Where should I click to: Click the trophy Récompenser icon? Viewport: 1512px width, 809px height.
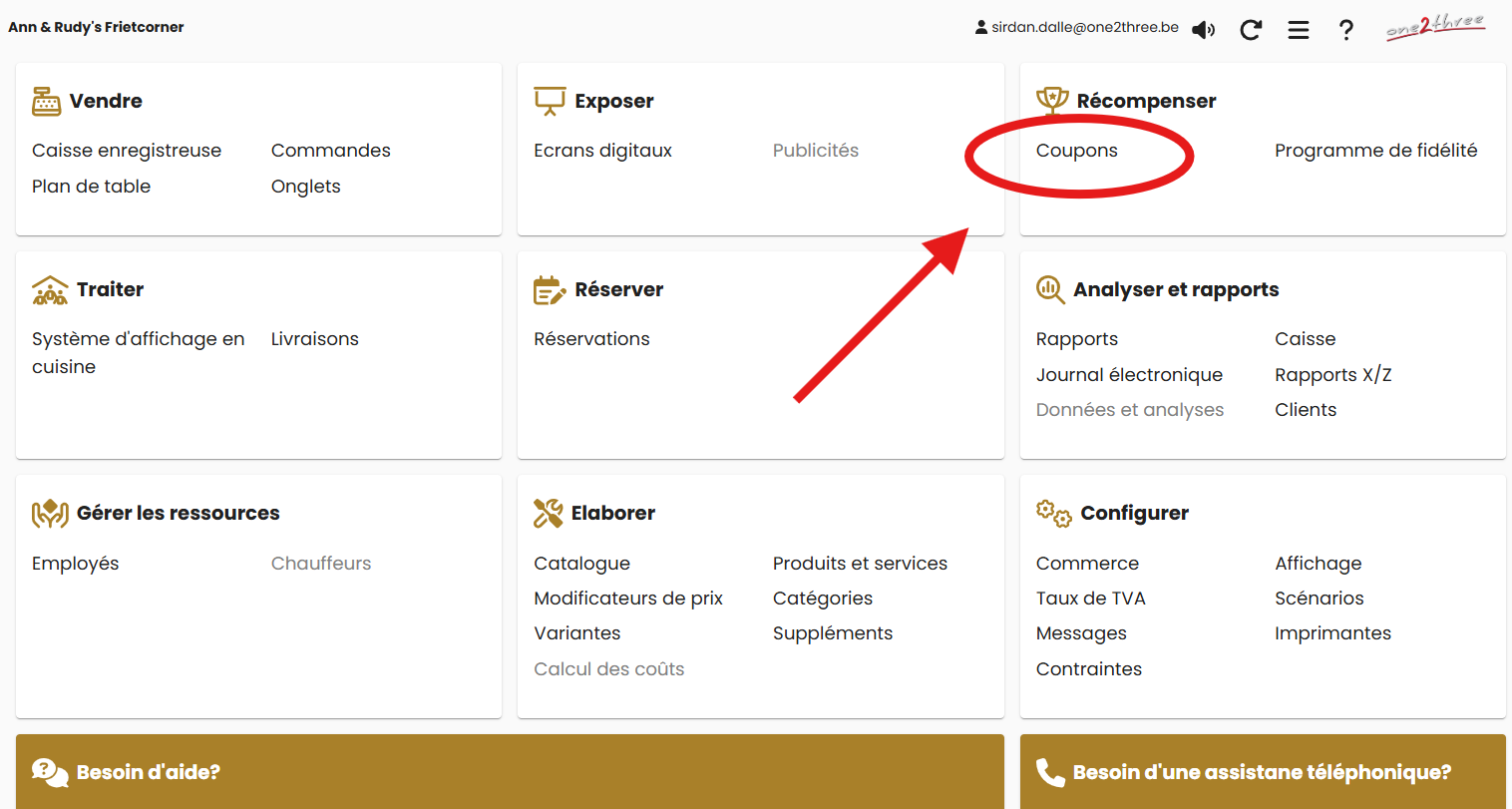point(1052,100)
